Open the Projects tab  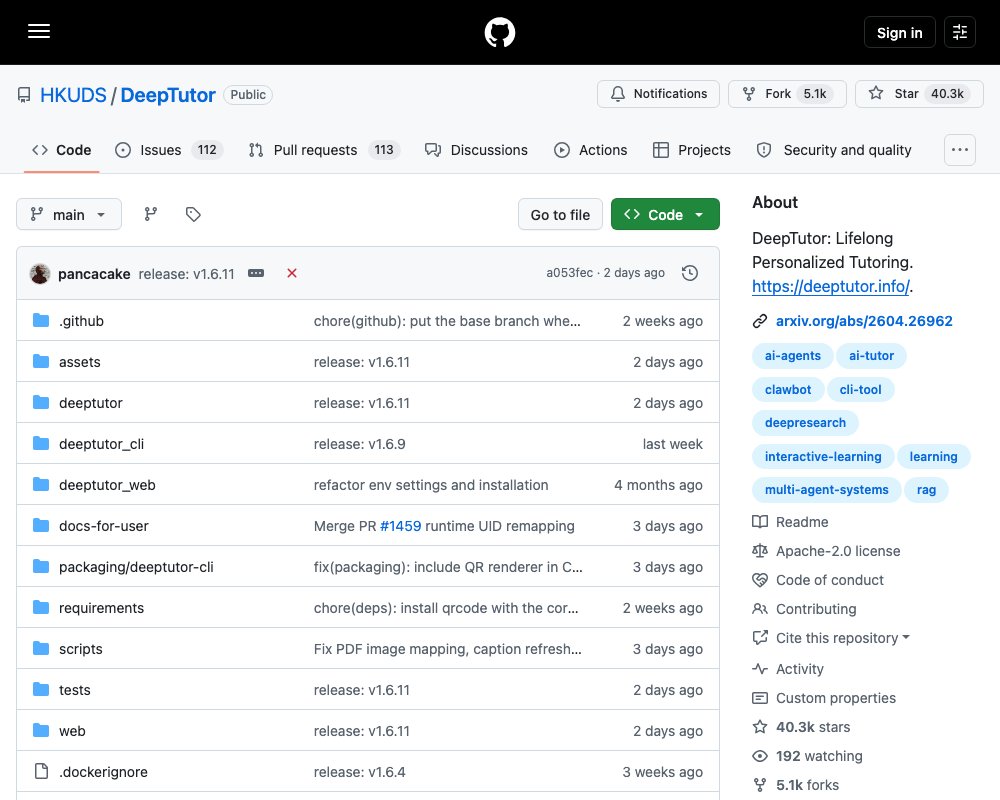[692, 150]
